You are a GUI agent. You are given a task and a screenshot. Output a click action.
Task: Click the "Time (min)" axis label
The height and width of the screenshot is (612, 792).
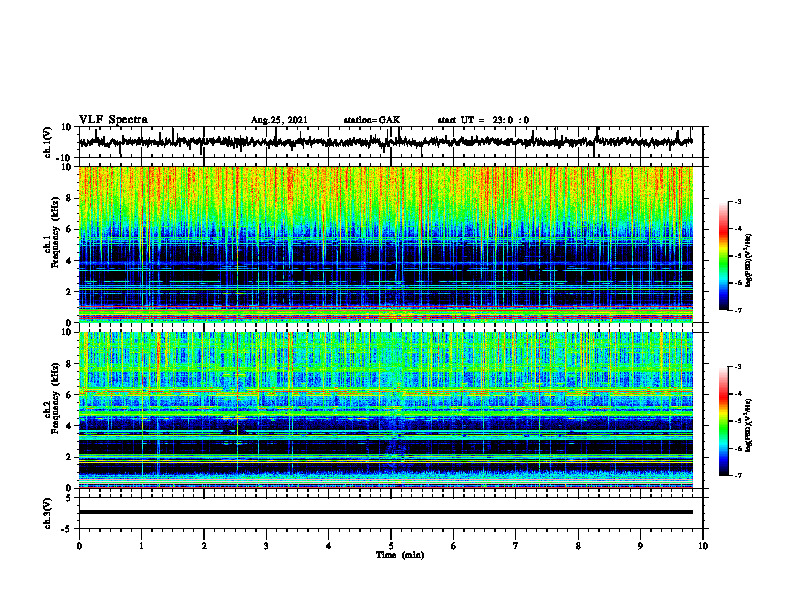[400, 555]
